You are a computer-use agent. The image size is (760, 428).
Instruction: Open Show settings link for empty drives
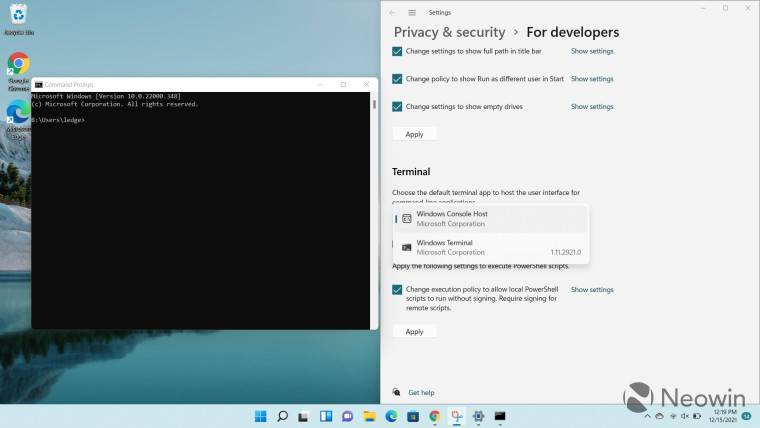click(x=592, y=107)
